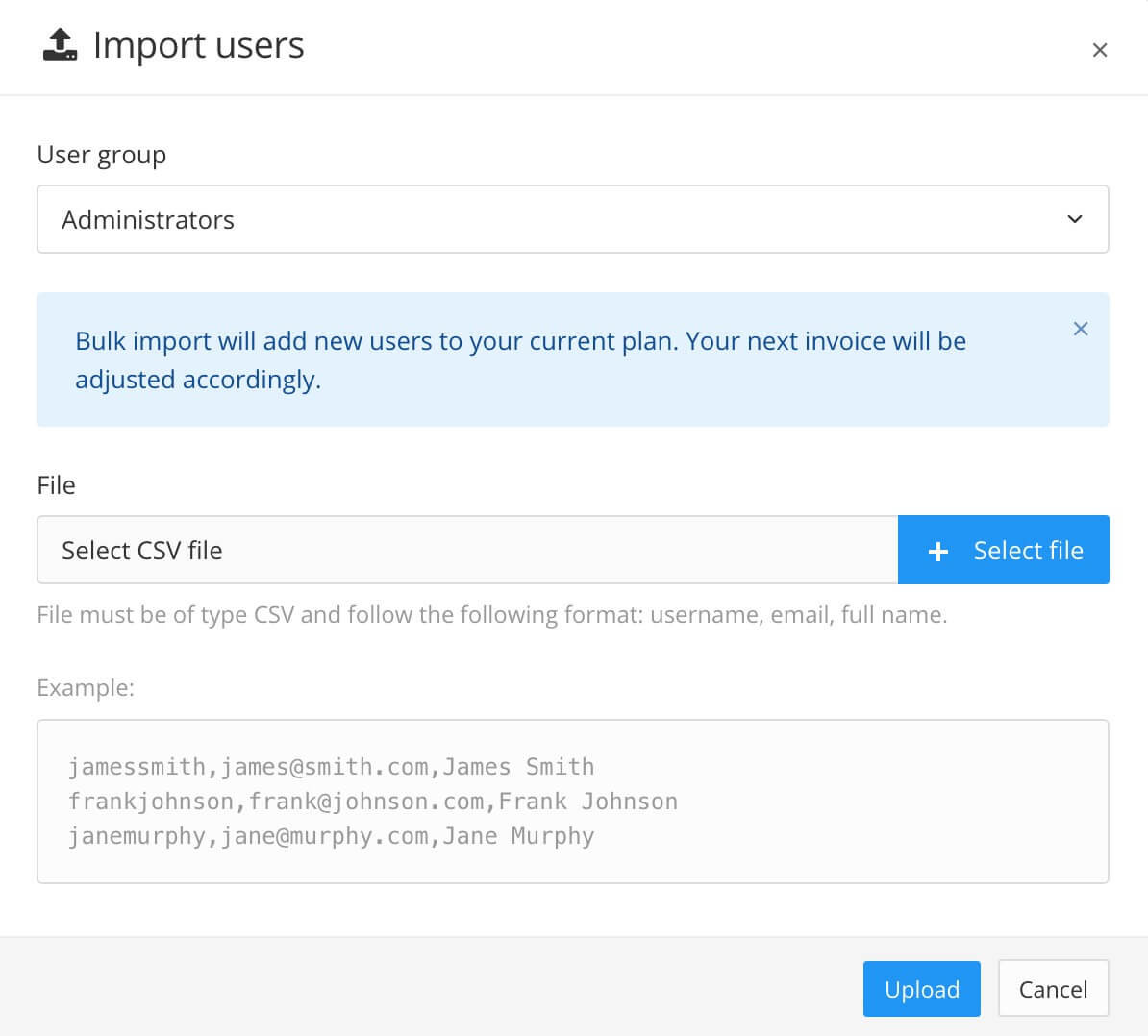Open the Administrators user group dropdown
Image resolution: width=1148 pixels, height=1036 pixels.
coord(573,219)
